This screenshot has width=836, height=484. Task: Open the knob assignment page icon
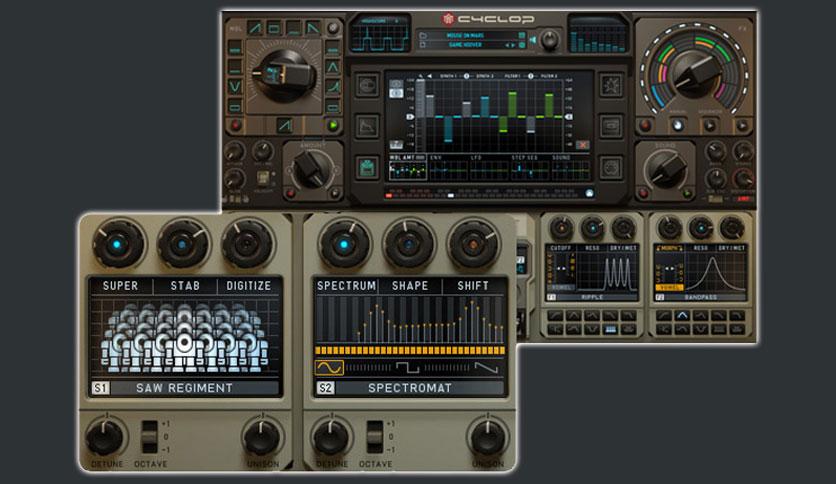tap(367, 85)
